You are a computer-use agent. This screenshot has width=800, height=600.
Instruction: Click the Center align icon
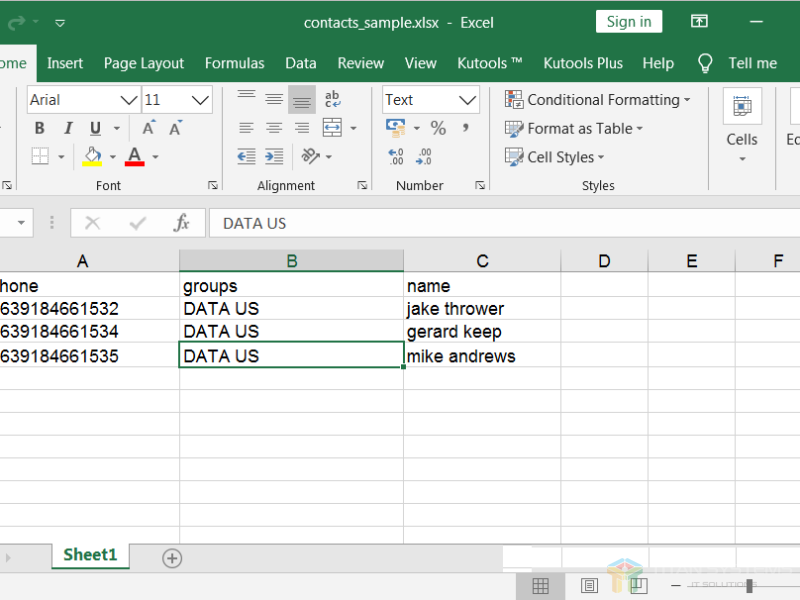coord(274,128)
